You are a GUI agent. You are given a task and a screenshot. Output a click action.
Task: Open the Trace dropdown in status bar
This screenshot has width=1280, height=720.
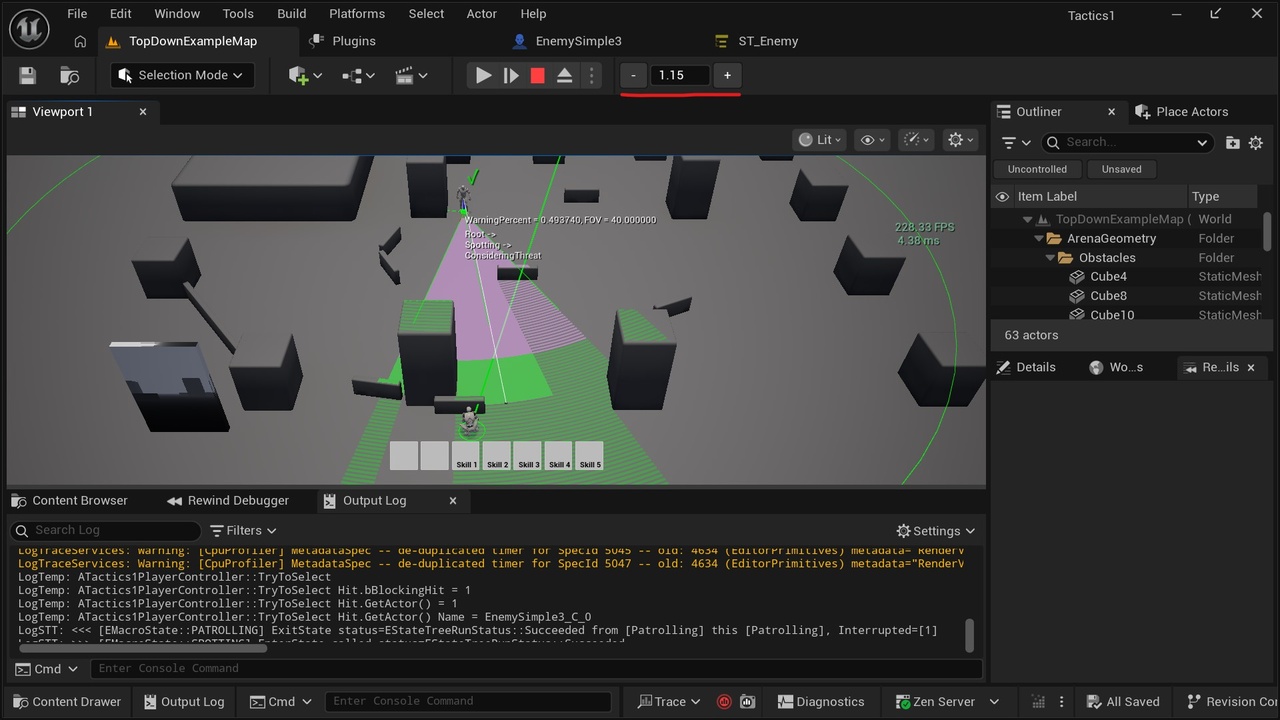668,702
